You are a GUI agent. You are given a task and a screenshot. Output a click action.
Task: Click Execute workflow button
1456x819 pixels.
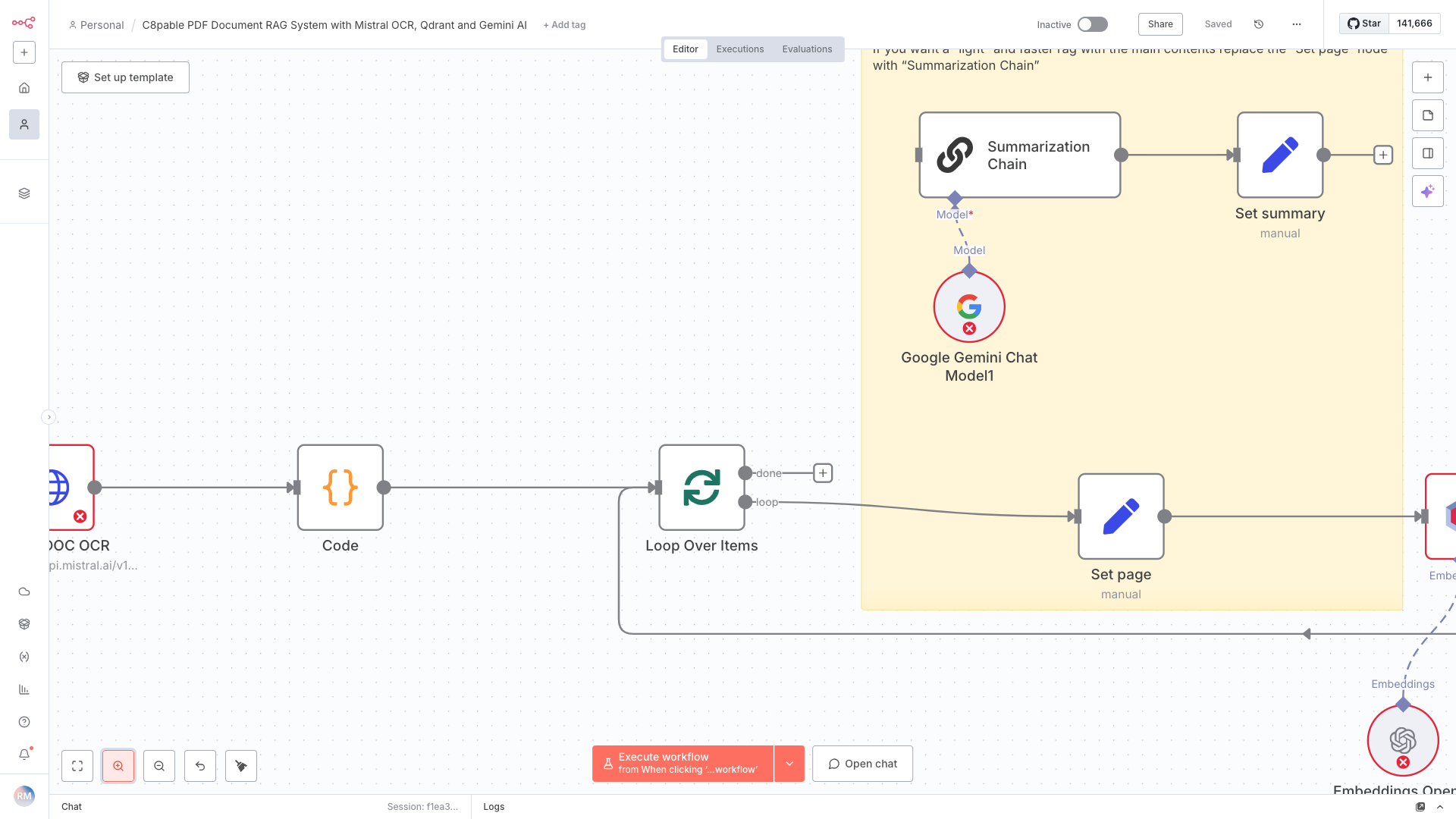[682, 764]
